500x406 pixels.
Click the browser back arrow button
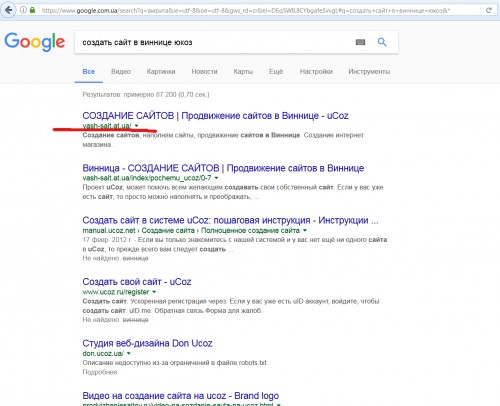click(x=8, y=10)
